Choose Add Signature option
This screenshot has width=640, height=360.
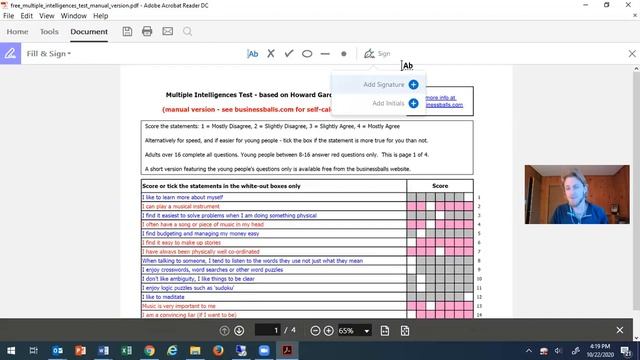(379, 84)
